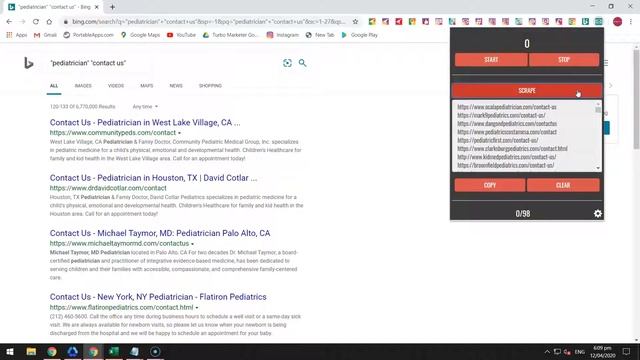640x360 pixels.
Task: Click the START button in scraper popup
Action: [491, 60]
